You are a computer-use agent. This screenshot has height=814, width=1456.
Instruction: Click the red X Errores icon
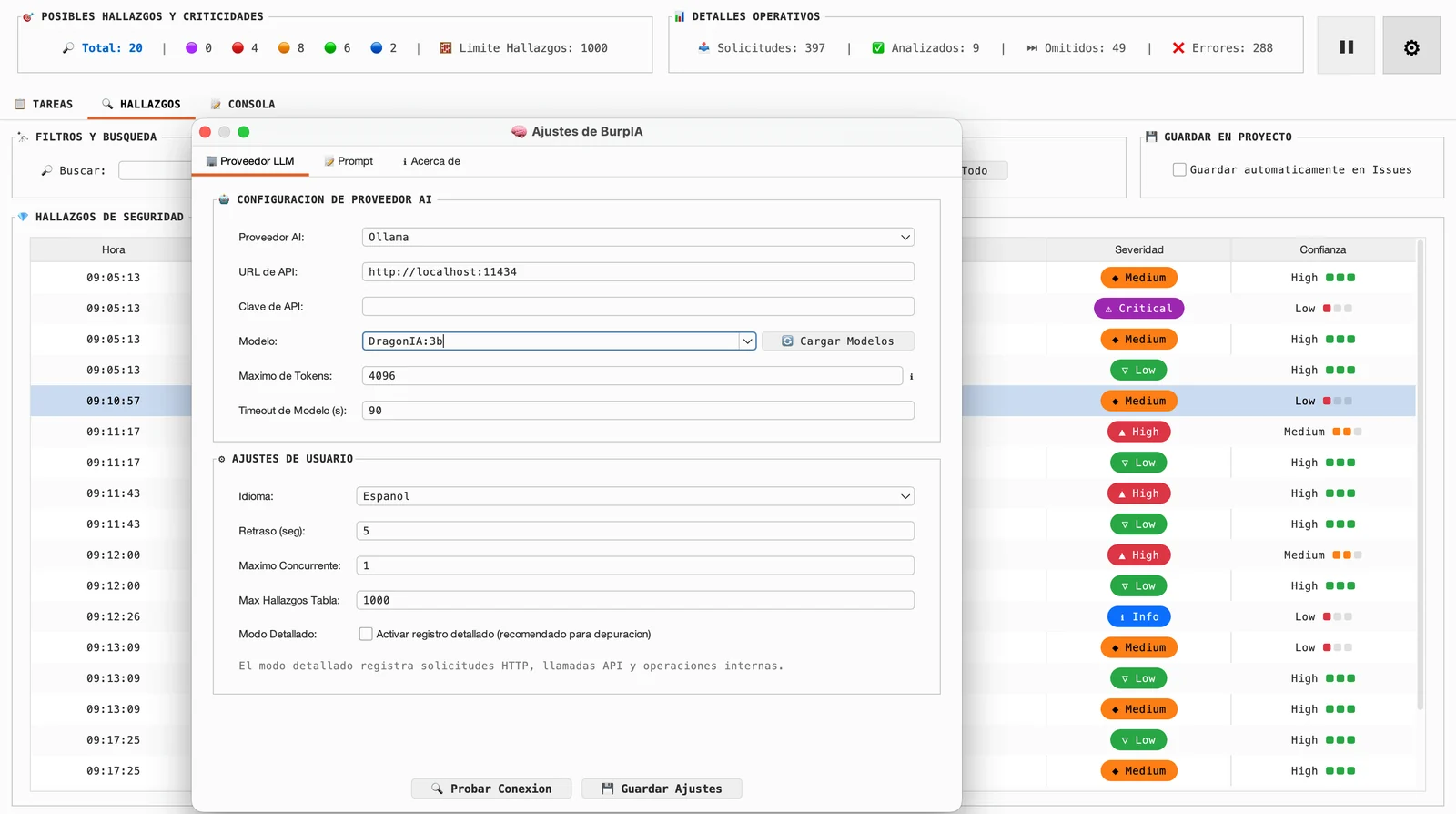click(1178, 48)
